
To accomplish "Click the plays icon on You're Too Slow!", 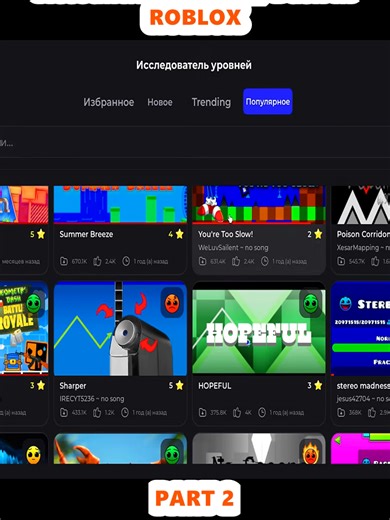I will point(202,261).
